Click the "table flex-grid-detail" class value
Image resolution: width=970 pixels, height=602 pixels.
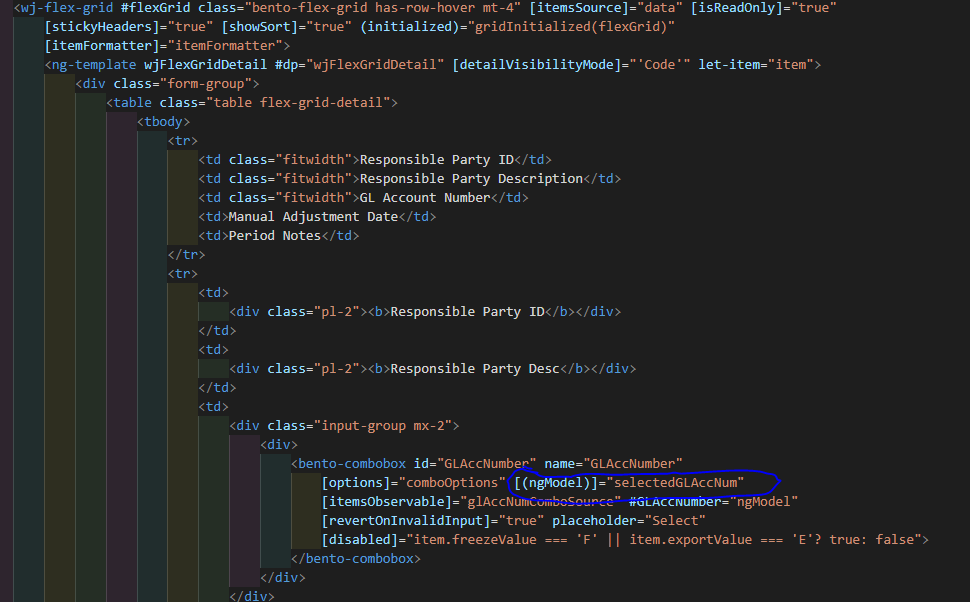pos(298,103)
